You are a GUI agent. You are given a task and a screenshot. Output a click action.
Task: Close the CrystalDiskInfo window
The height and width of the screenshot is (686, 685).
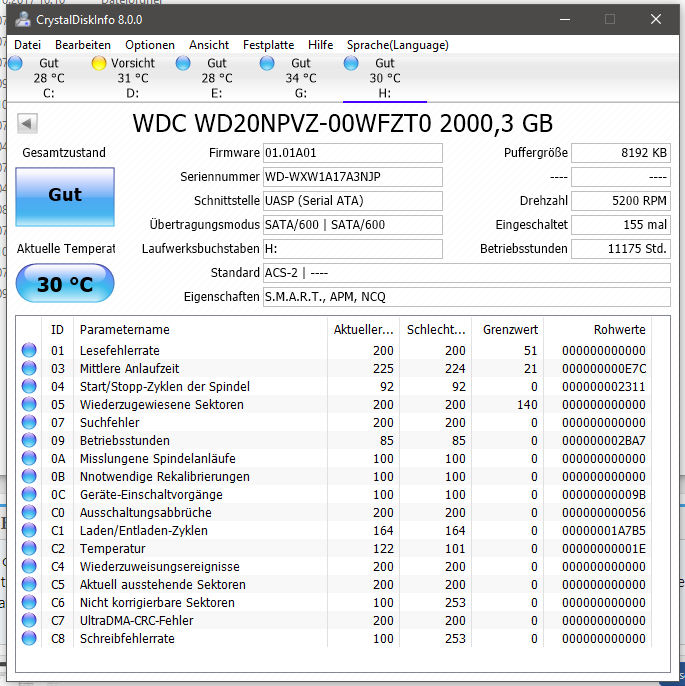coord(655,19)
